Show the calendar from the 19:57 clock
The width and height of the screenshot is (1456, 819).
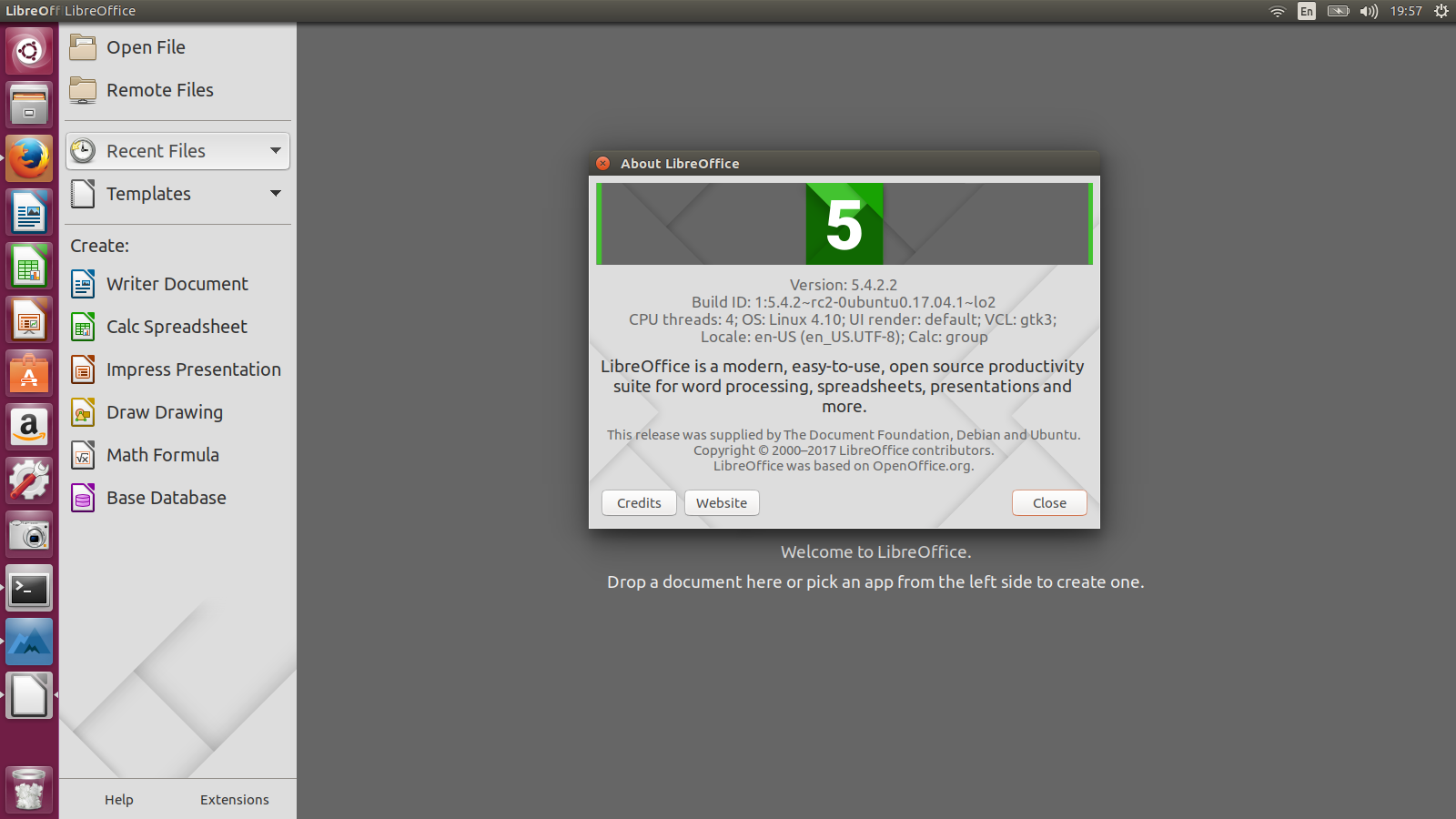(1406, 11)
